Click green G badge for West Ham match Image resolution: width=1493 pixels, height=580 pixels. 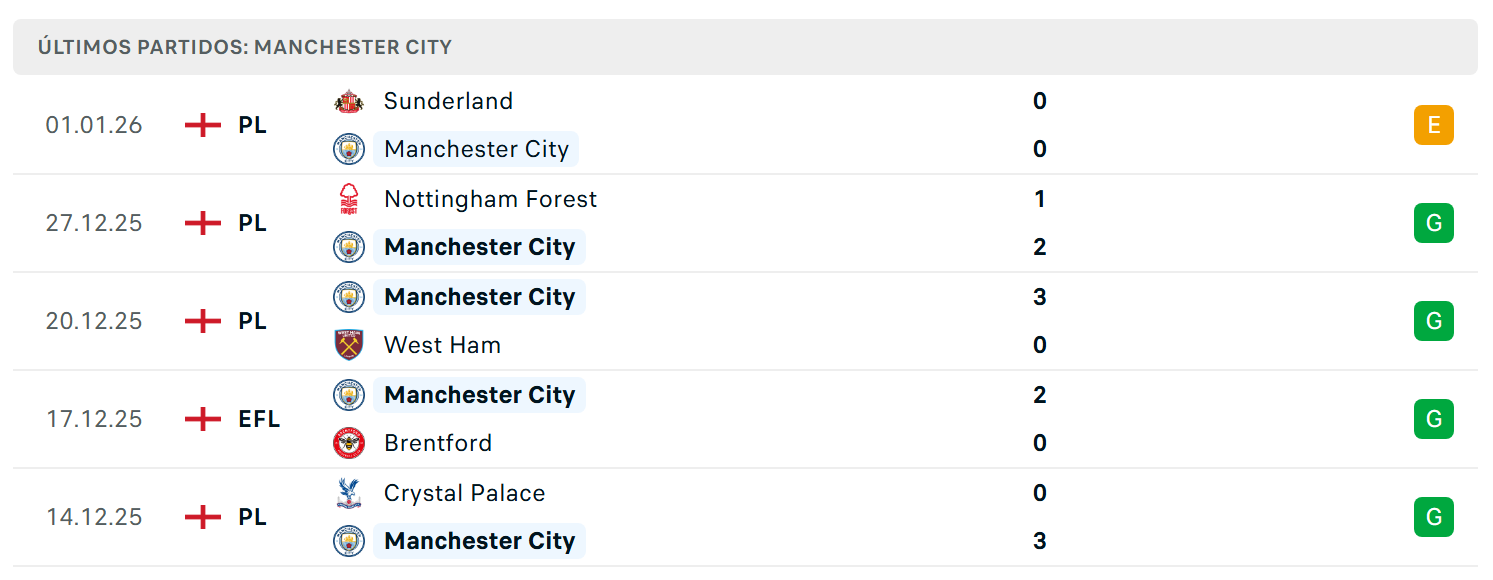pos(1433,321)
